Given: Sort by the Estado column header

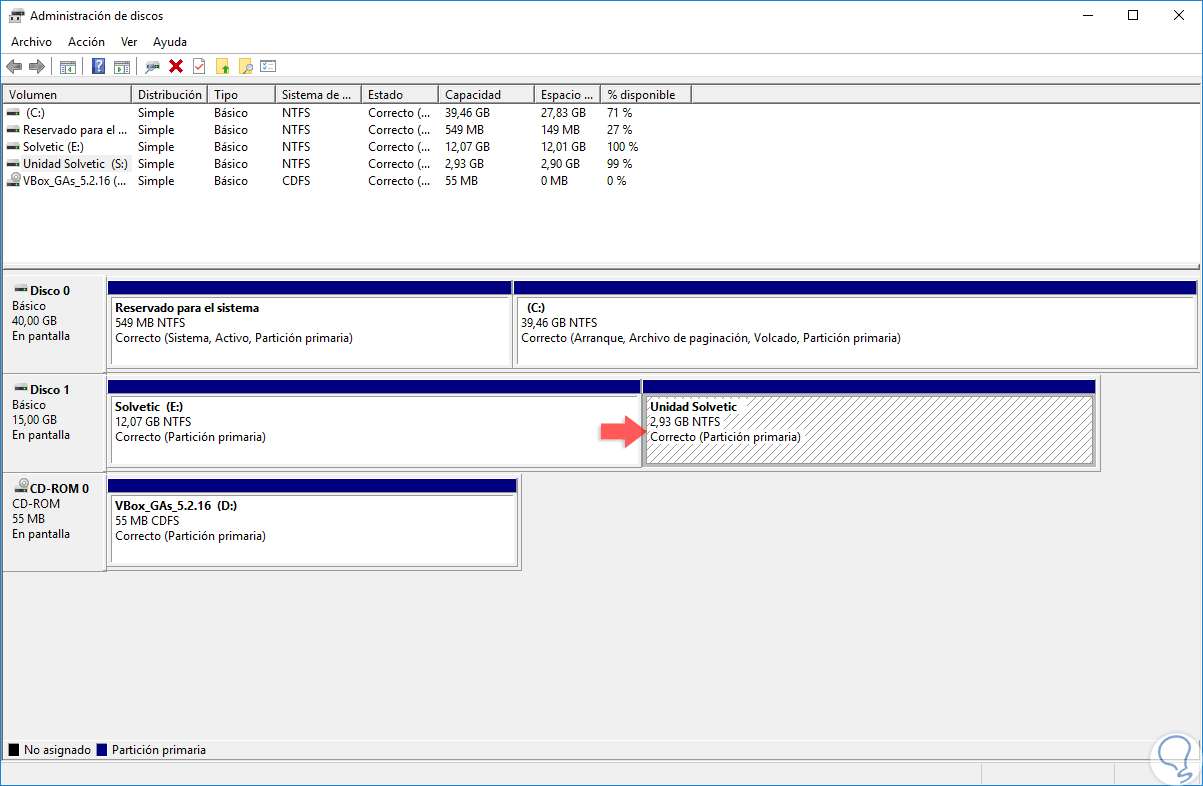Looking at the screenshot, I should coord(400,95).
